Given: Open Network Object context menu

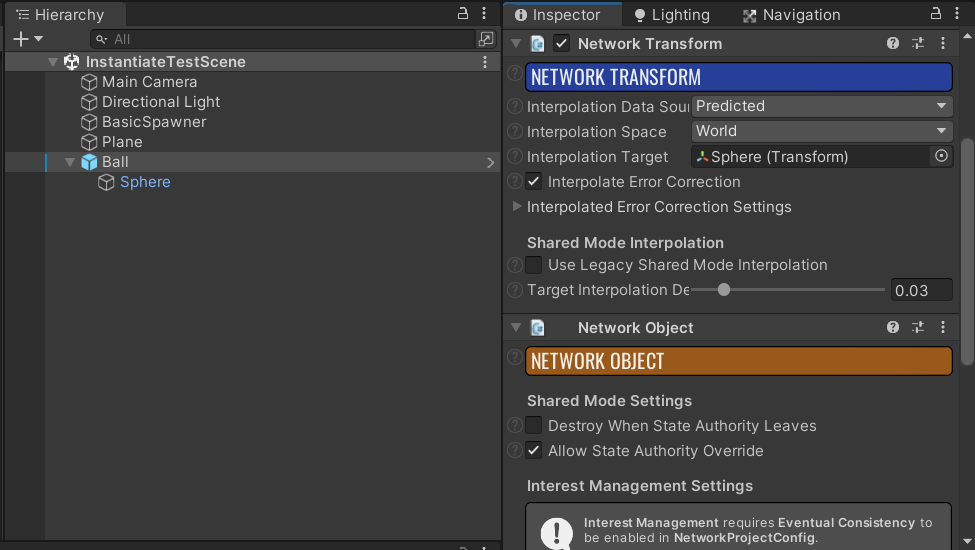Looking at the screenshot, I should (943, 327).
